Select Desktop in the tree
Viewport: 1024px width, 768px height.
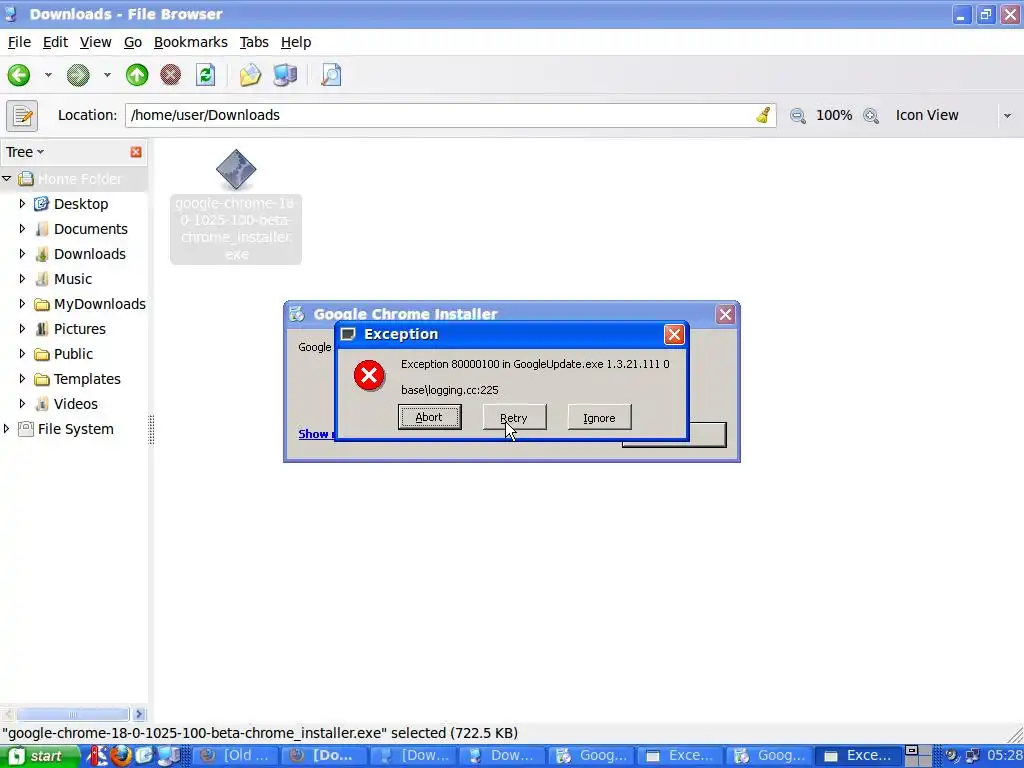81,204
